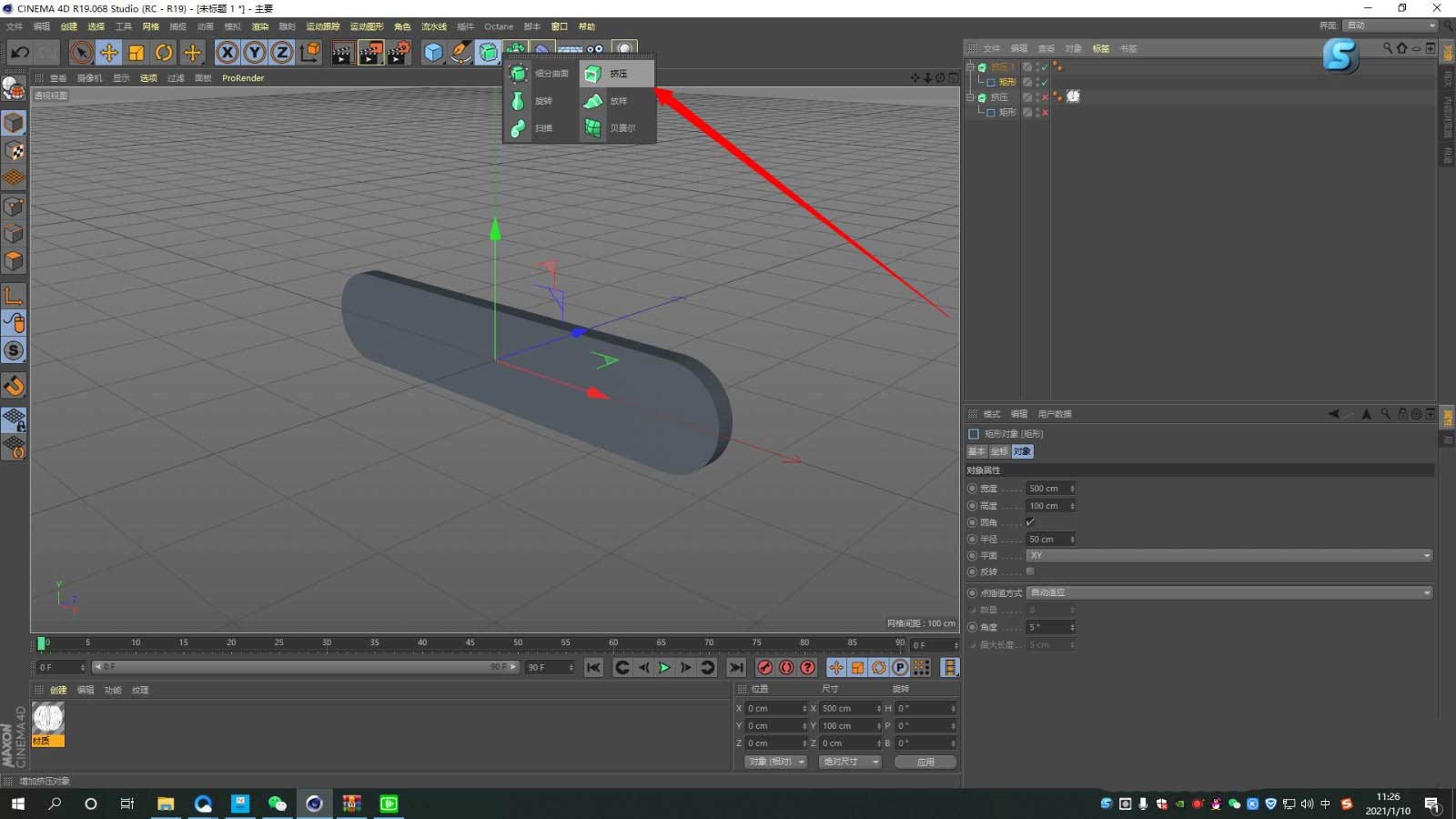Select the 挤压 (Extrude) generator icon

[594, 73]
